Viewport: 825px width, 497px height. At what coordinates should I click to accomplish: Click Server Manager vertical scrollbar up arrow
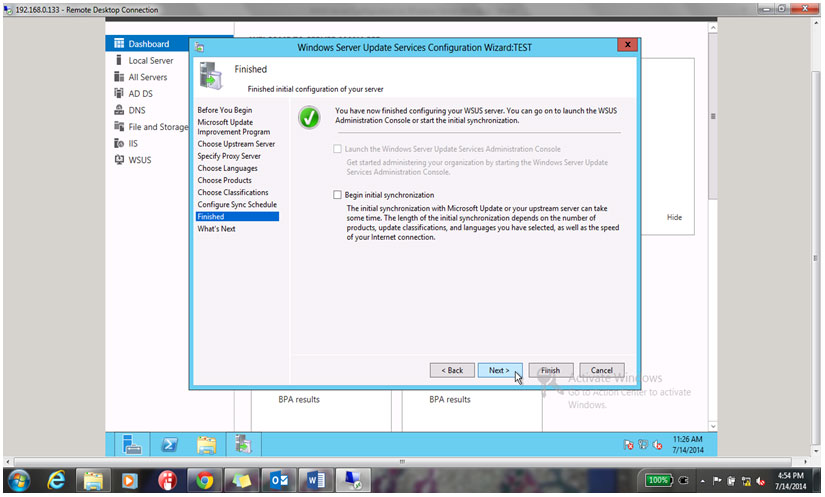[x=713, y=27]
